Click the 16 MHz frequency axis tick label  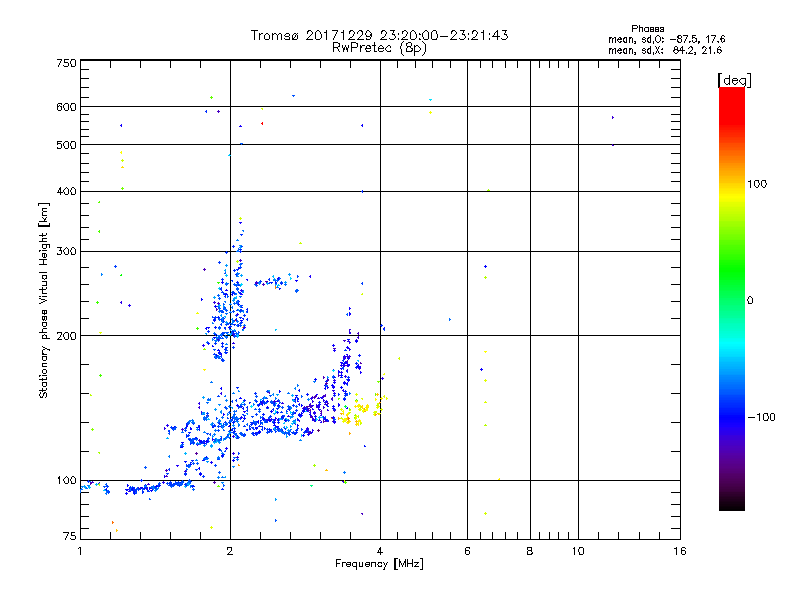click(x=680, y=551)
